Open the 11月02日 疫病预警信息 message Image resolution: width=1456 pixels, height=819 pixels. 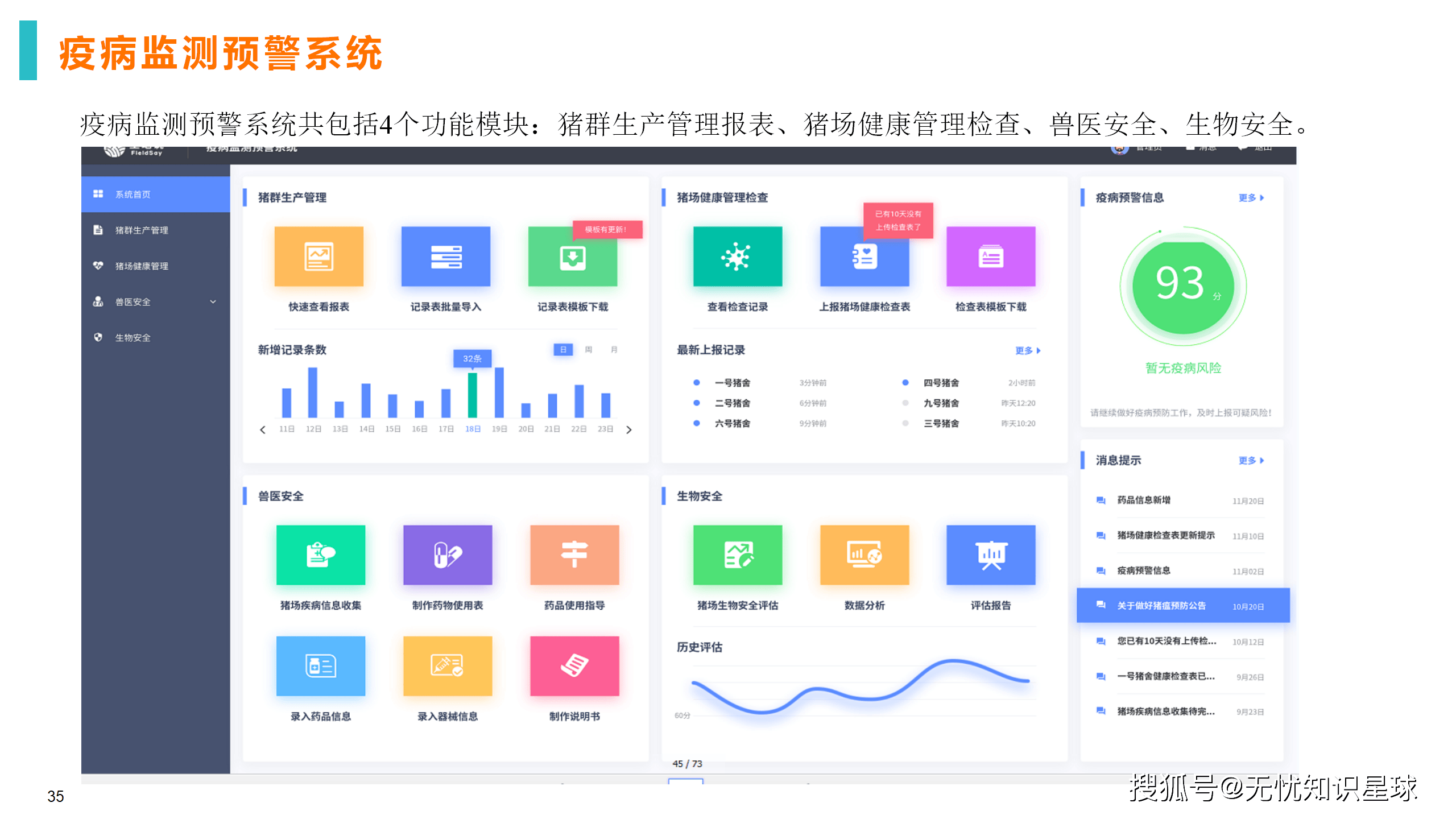(x=1180, y=571)
